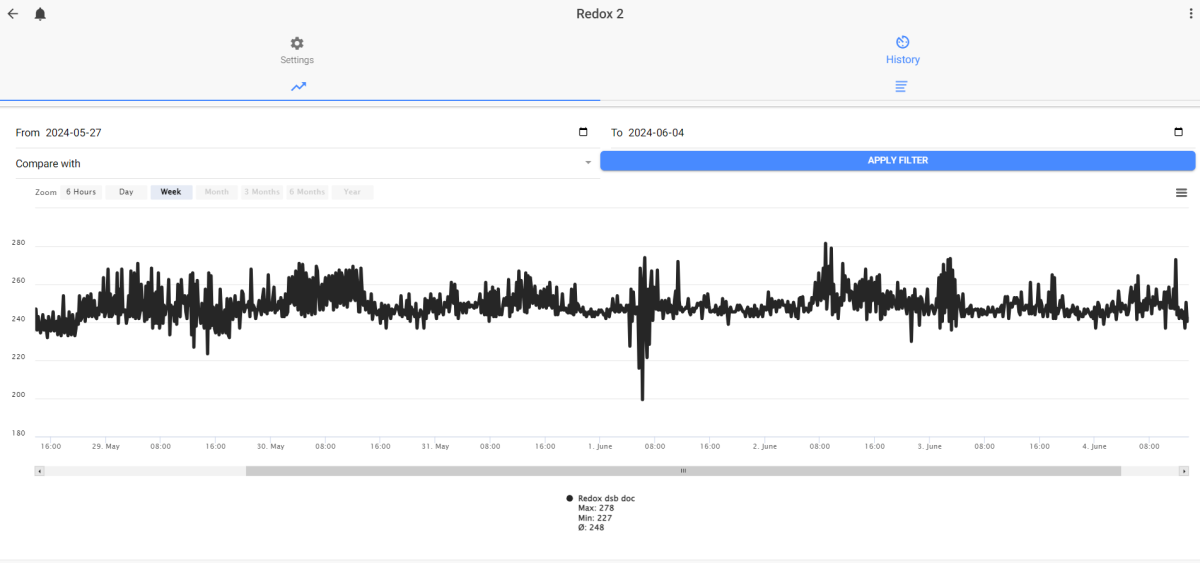This screenshot has height=563, width=1200.
Task: Open the notifications bell
Action: (40, 14)
